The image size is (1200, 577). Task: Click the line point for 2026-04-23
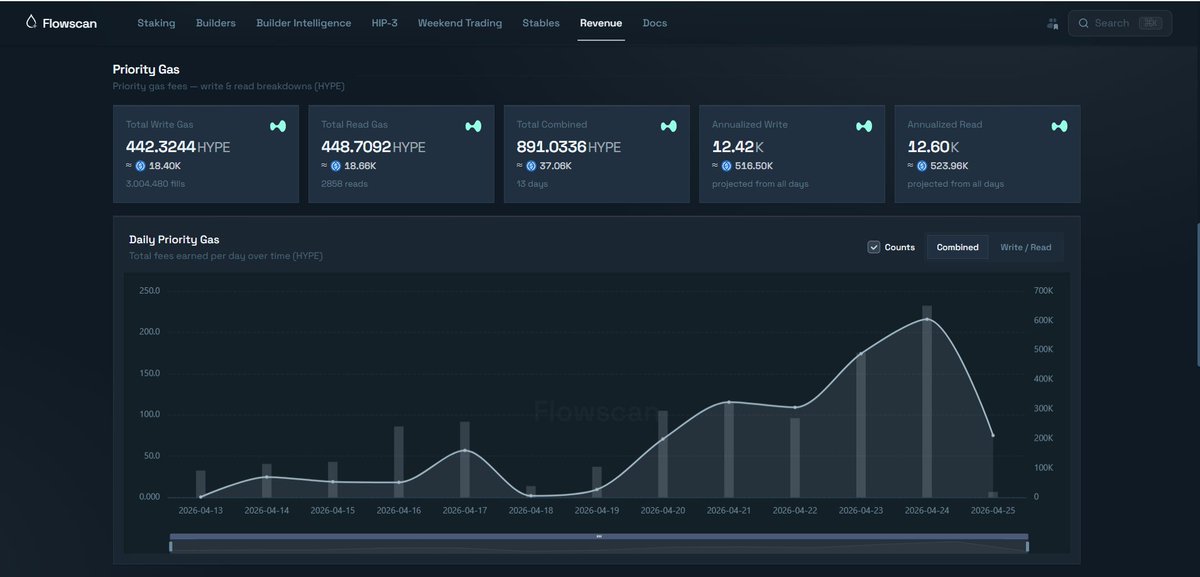(x=861, y=353)
